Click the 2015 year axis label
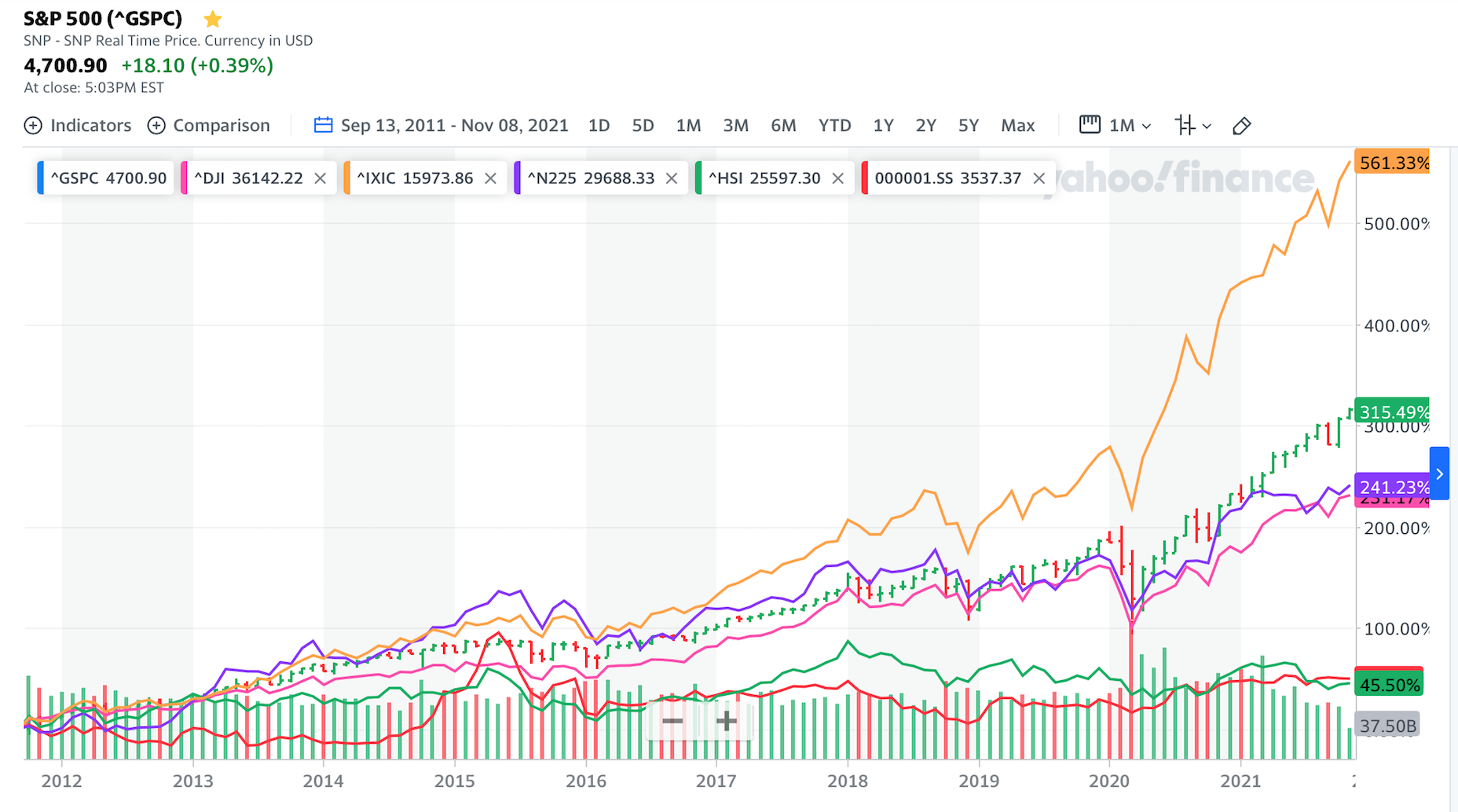The width and height of the screenshot is (1458, 812). (x=455, y=781)
